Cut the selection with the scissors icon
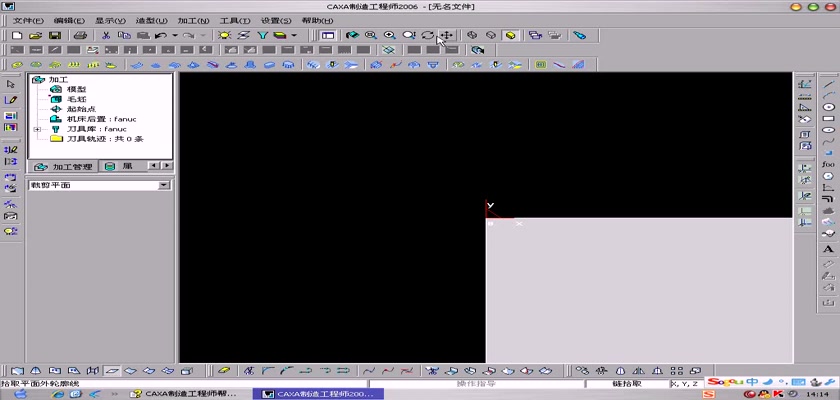840x400 pixels. [x=106, y=35]
